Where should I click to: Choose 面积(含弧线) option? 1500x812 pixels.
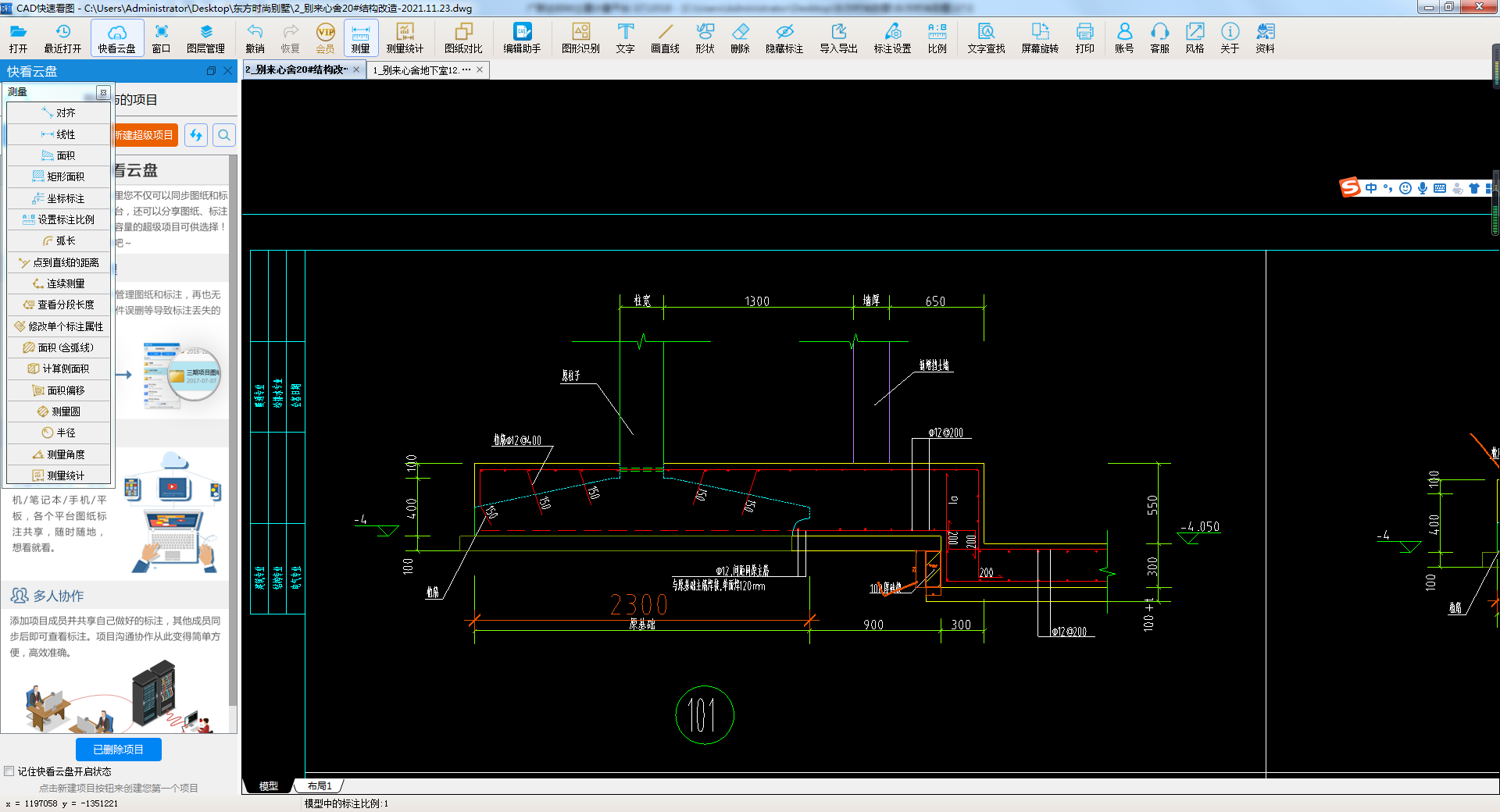[59, 347]
